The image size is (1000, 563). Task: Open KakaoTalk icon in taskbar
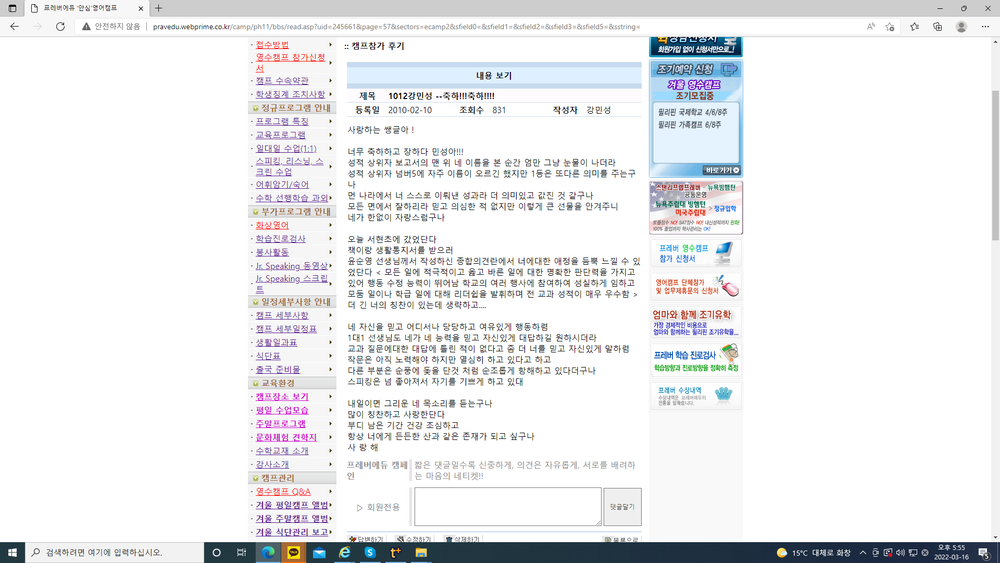point(293,552)
